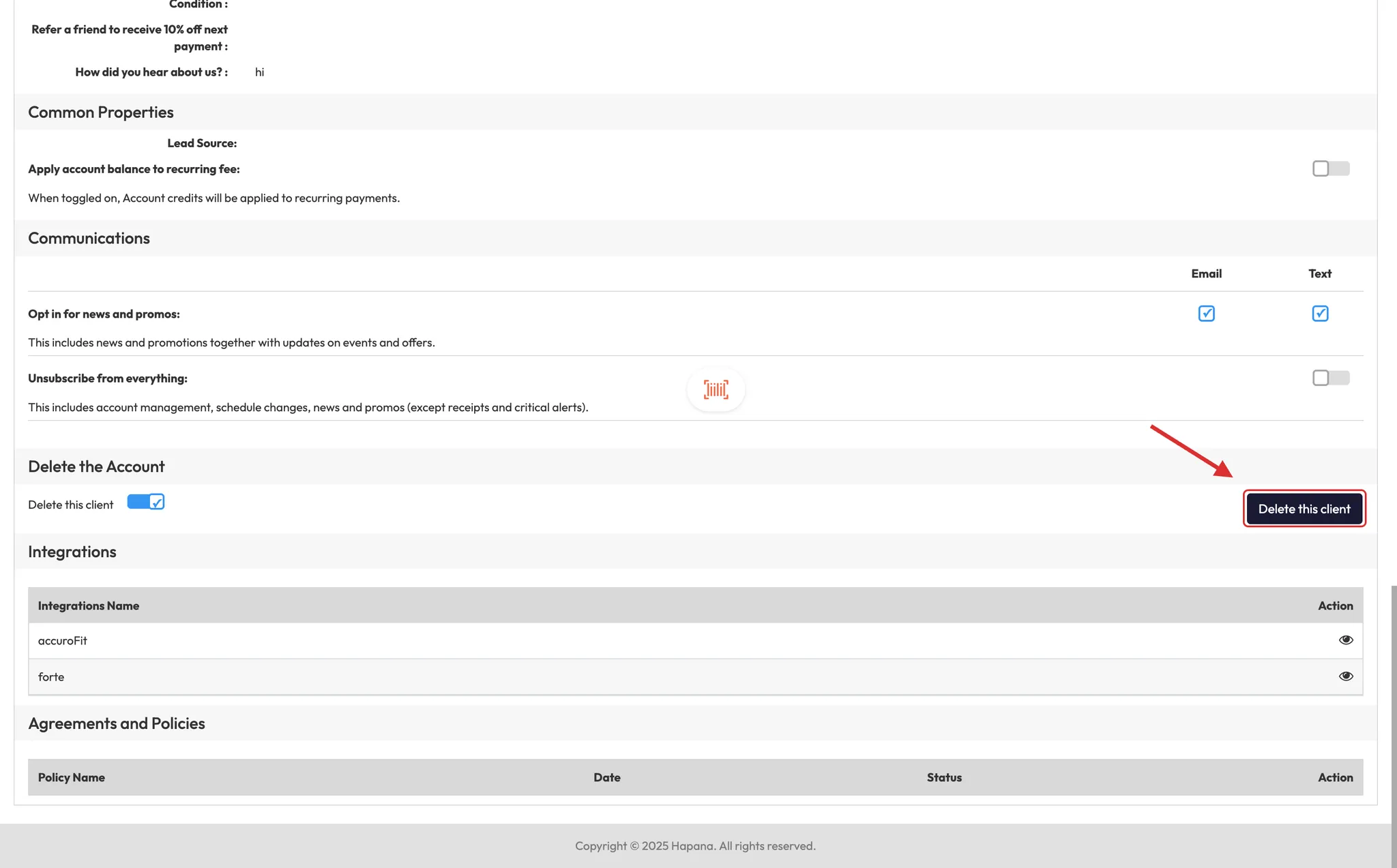Viewport: 1397px width, 868px height.
Task: Click the Common Properties section heading
Action: pyautogui.click(x=101, y=112)
